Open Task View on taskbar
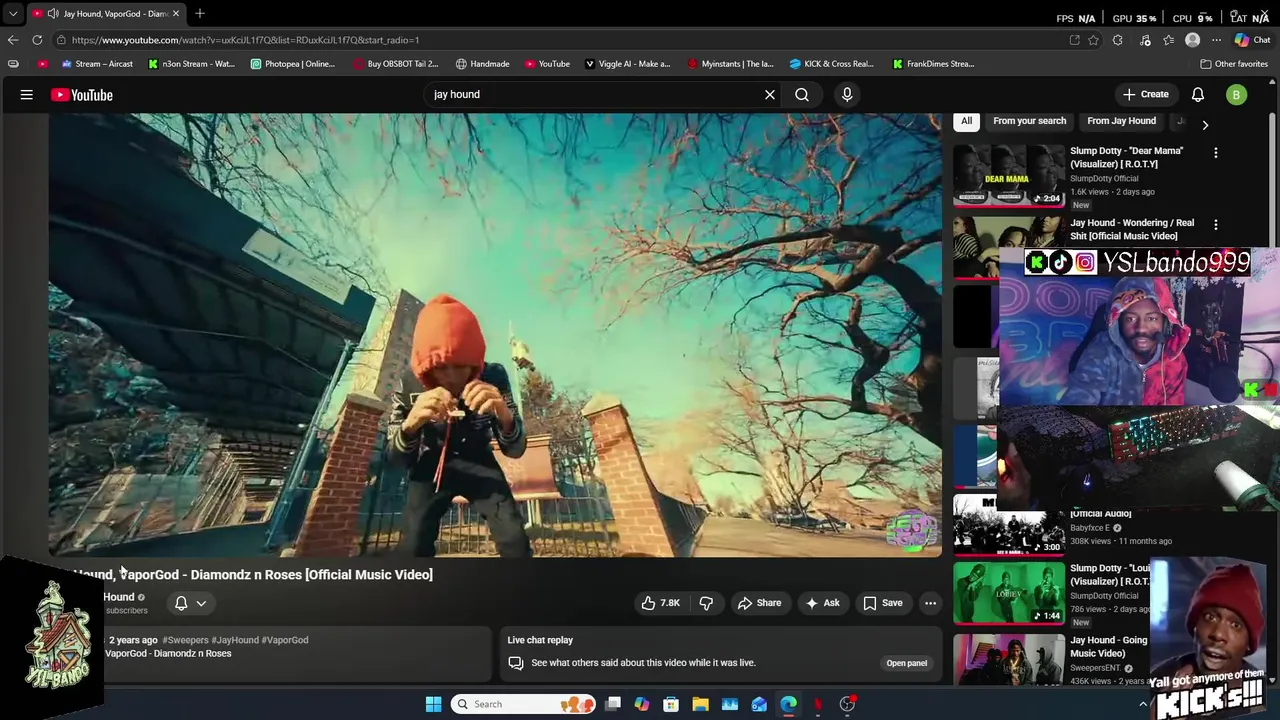 (x=613, y=704)
